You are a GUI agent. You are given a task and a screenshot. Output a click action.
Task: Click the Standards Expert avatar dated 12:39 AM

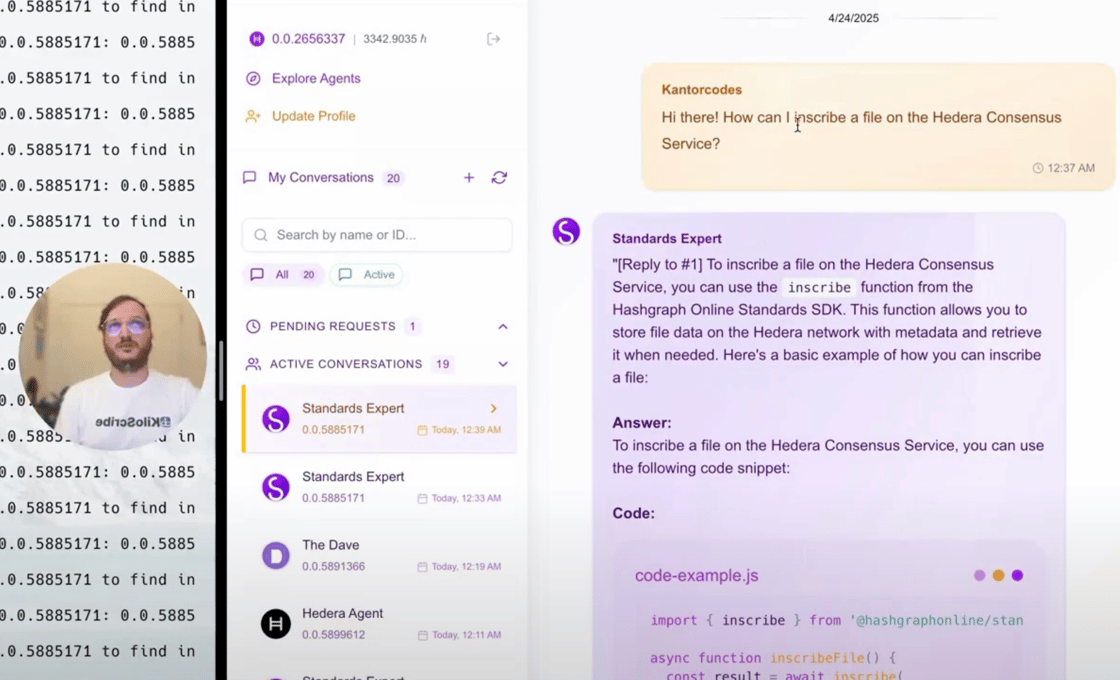coord(276,419)
